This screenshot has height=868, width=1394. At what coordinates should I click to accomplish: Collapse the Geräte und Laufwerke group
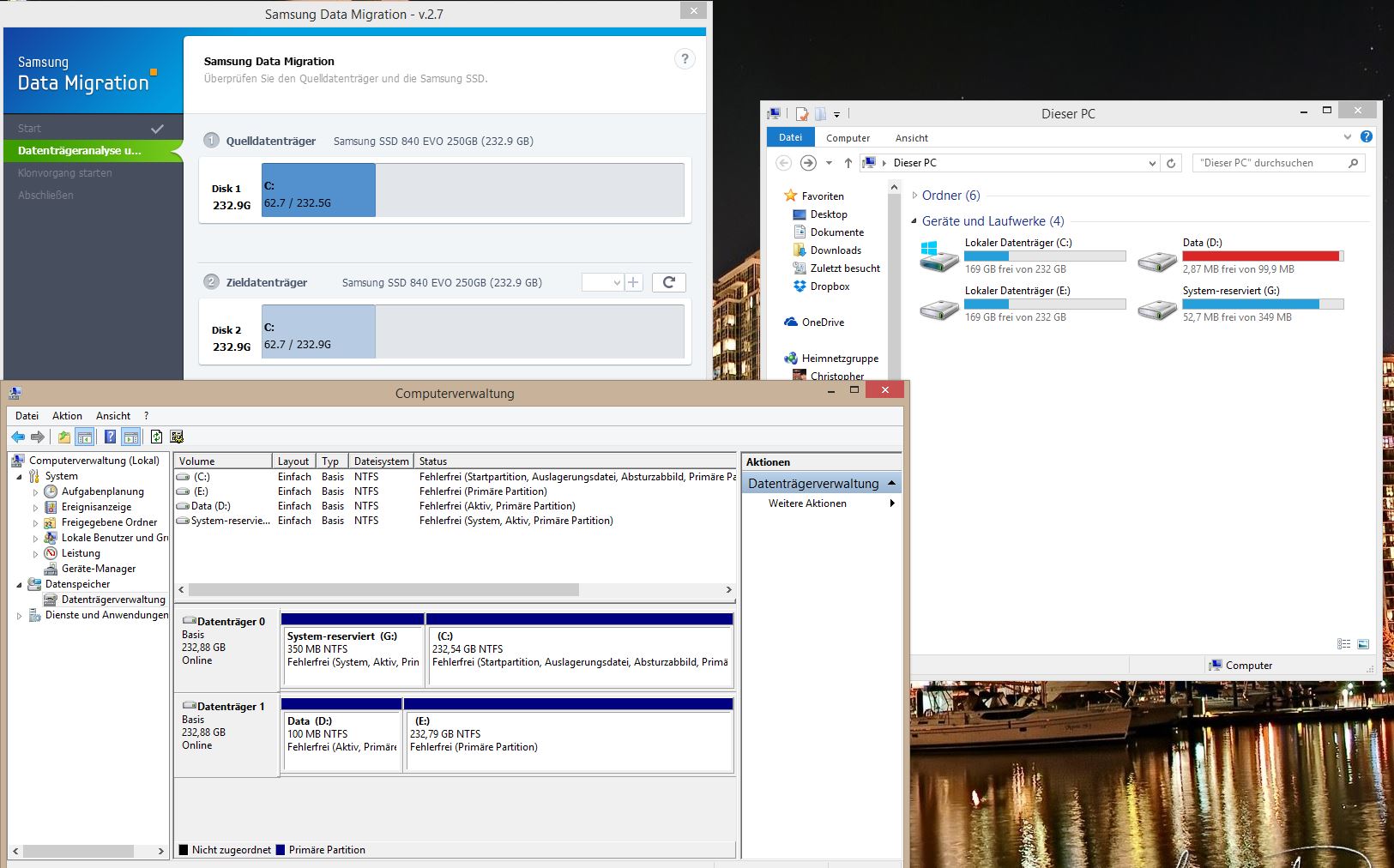(x=914, y=221)
